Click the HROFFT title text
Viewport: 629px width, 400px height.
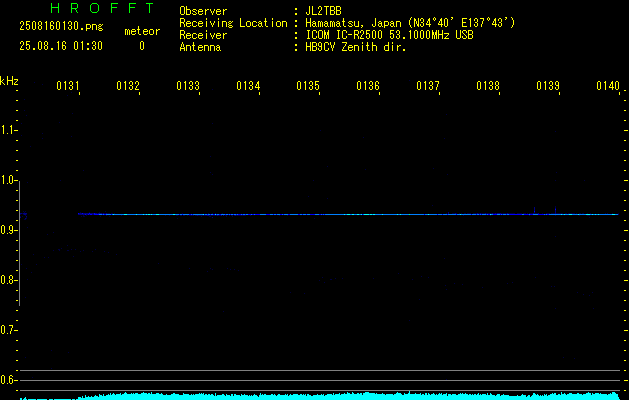[102, 8]
